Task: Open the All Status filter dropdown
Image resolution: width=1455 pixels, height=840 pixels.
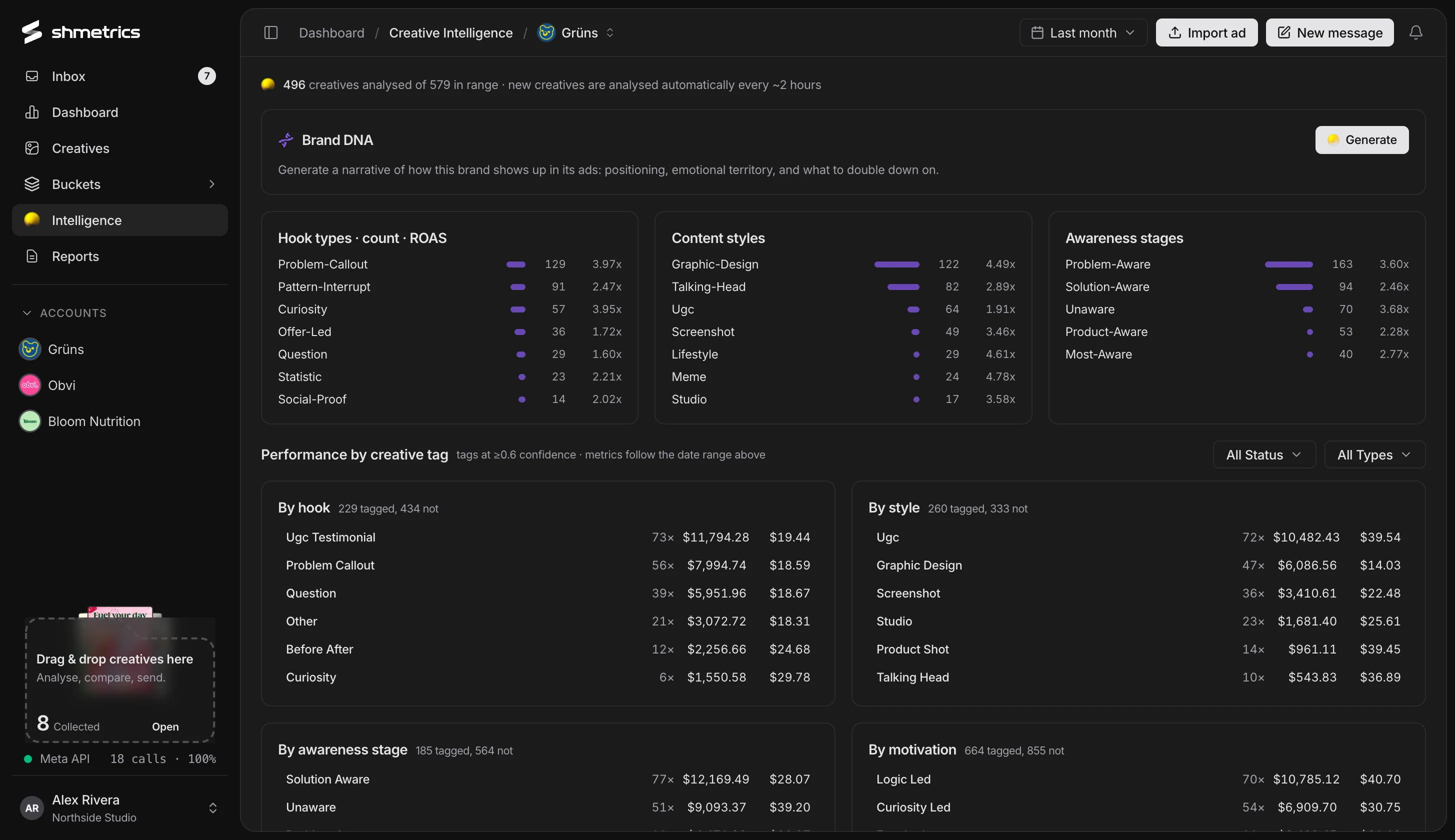Action: [x=1264, y=454]
